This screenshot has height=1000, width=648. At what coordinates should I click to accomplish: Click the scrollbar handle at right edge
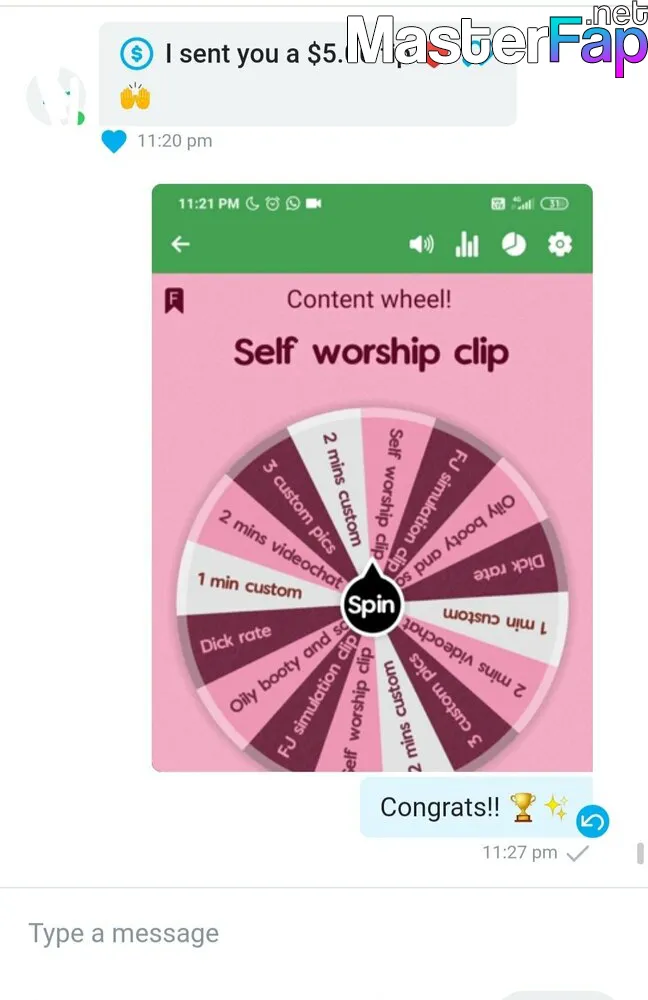640,853
